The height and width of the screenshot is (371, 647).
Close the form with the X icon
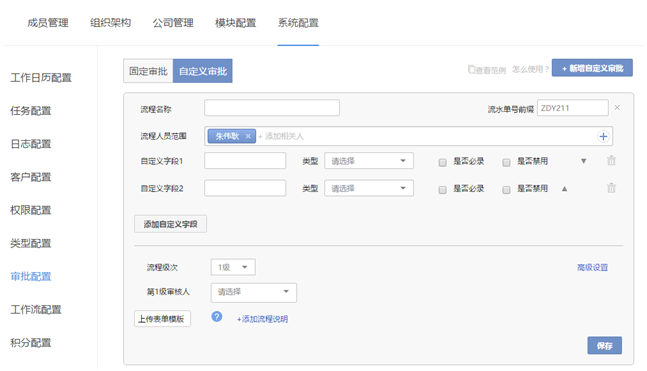617,108
